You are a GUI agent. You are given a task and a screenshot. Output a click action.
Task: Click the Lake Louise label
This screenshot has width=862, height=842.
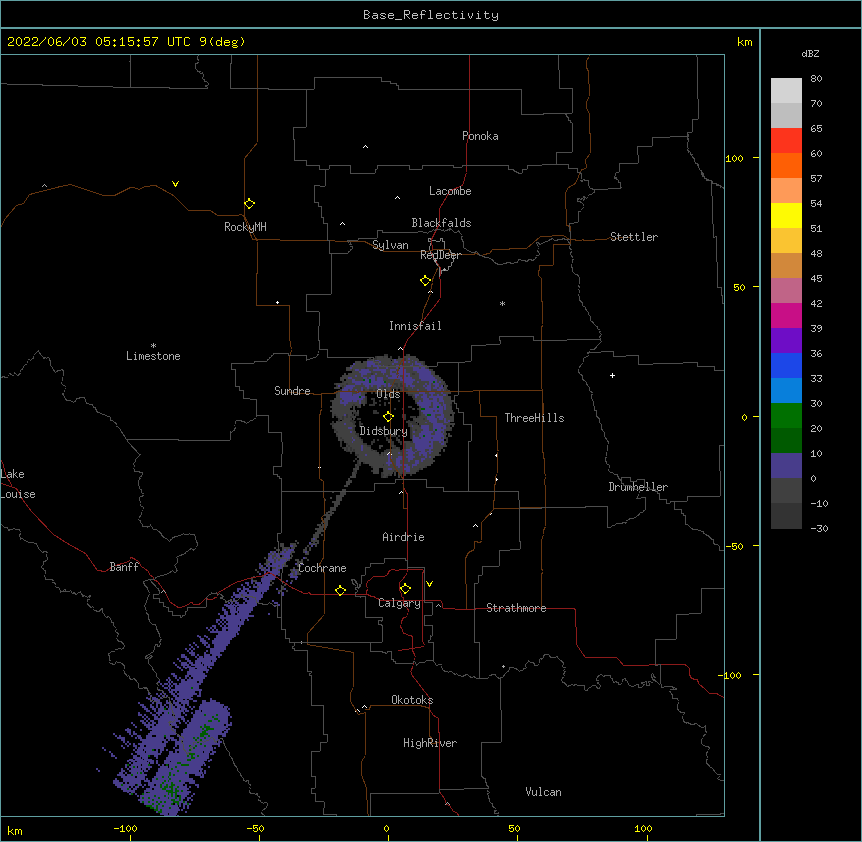pyautogui.click(x=18, y=484)
